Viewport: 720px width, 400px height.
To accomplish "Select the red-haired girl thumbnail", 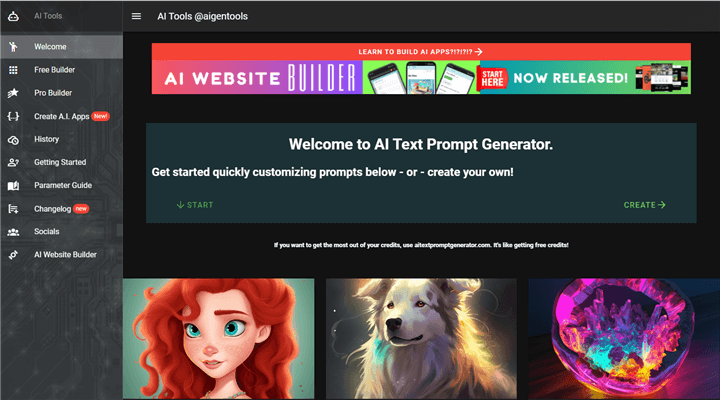I will 219,338.
